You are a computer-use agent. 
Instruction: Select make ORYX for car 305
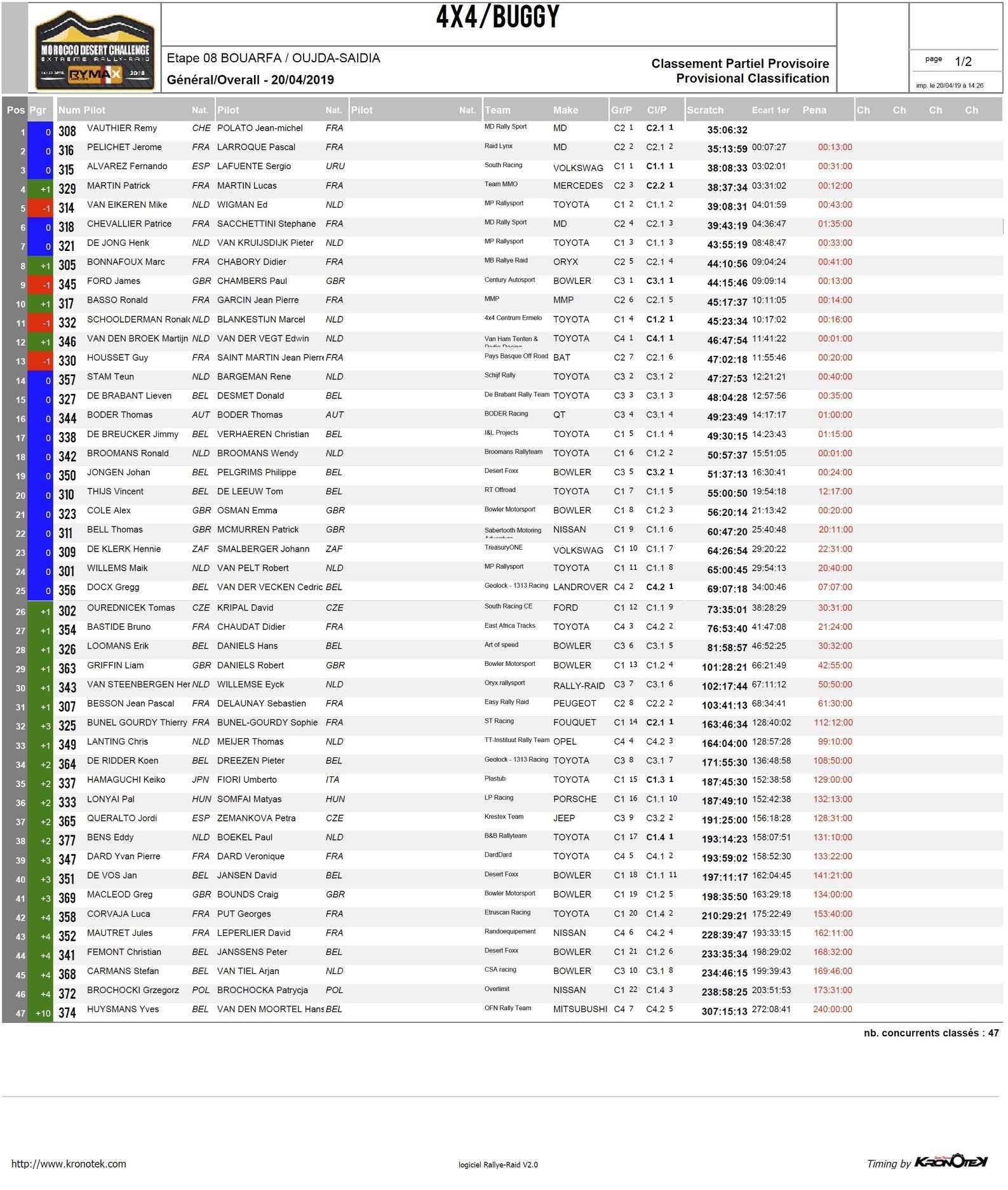(565, 262)
